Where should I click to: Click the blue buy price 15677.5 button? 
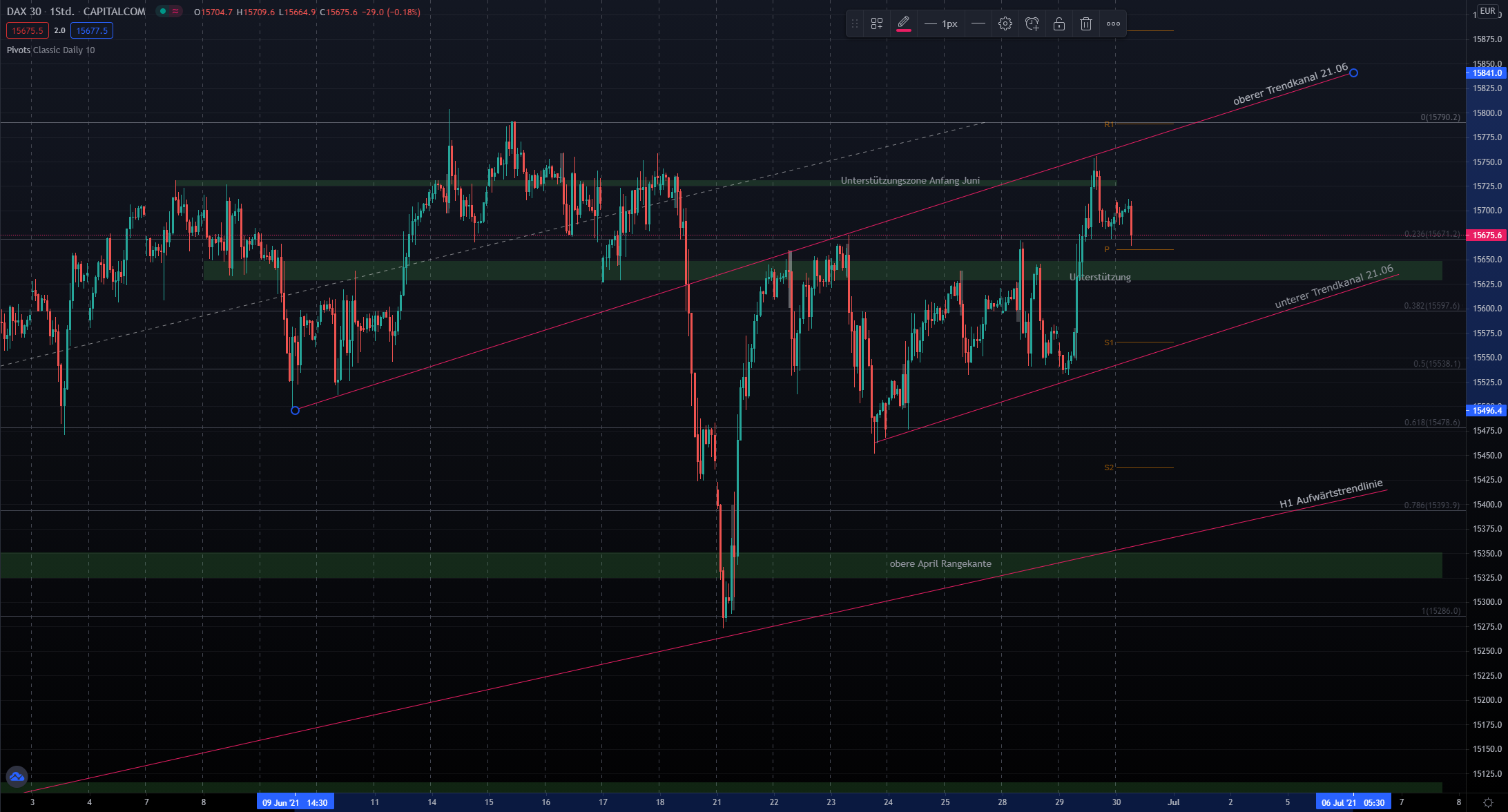tap(92, 30)
